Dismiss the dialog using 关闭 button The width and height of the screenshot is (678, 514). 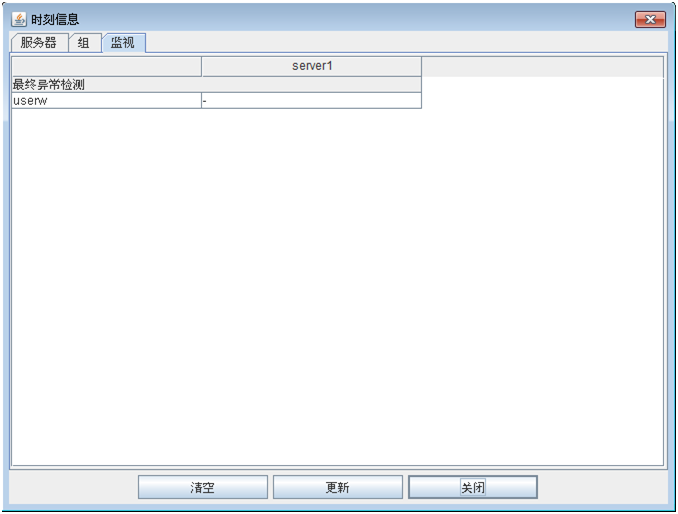[x=472, y=487]
